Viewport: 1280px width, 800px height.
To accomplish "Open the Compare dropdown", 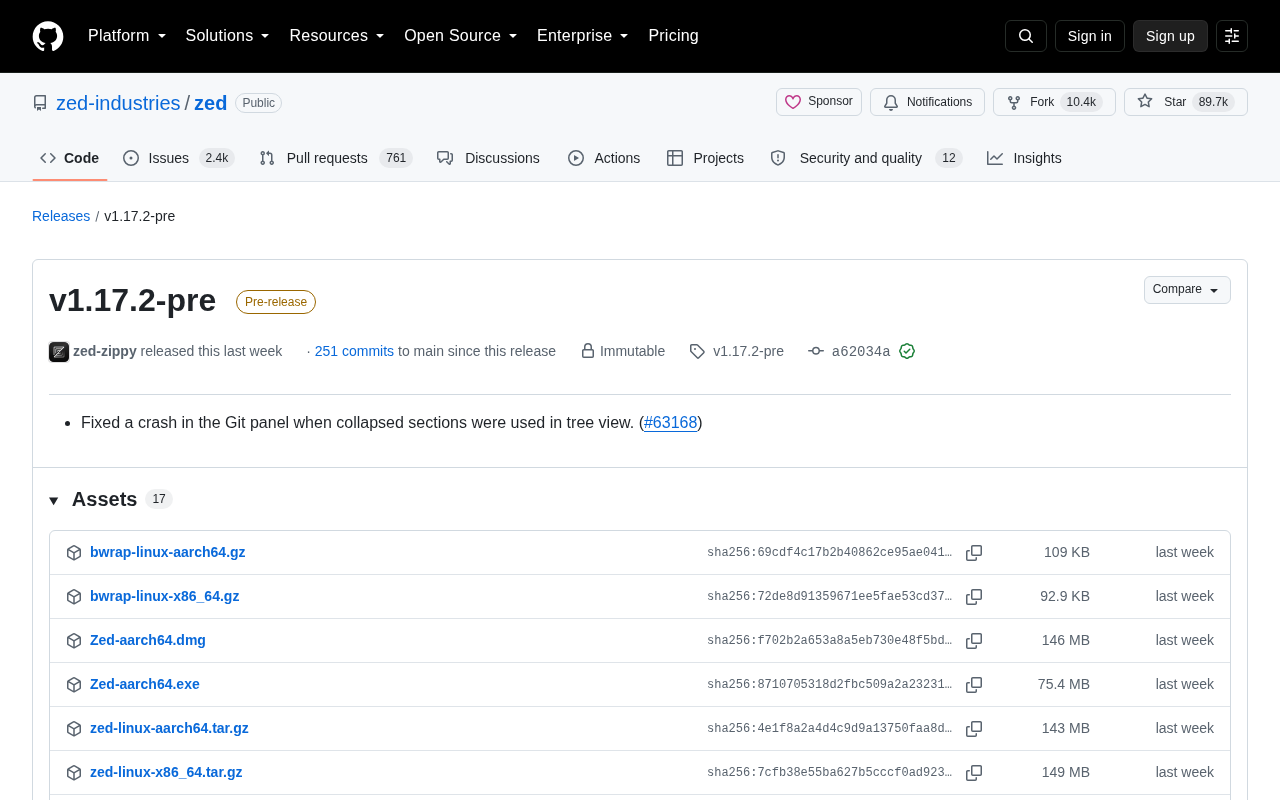I will click(x=1187, y=290).
